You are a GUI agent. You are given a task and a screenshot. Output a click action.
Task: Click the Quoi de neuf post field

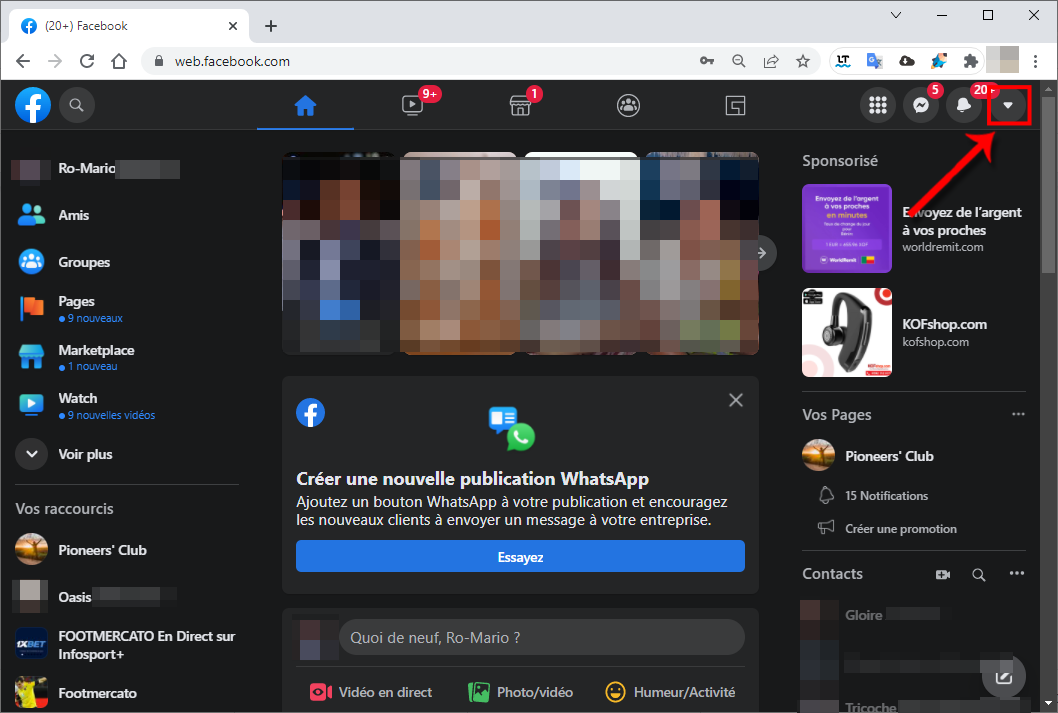(542, 637)
